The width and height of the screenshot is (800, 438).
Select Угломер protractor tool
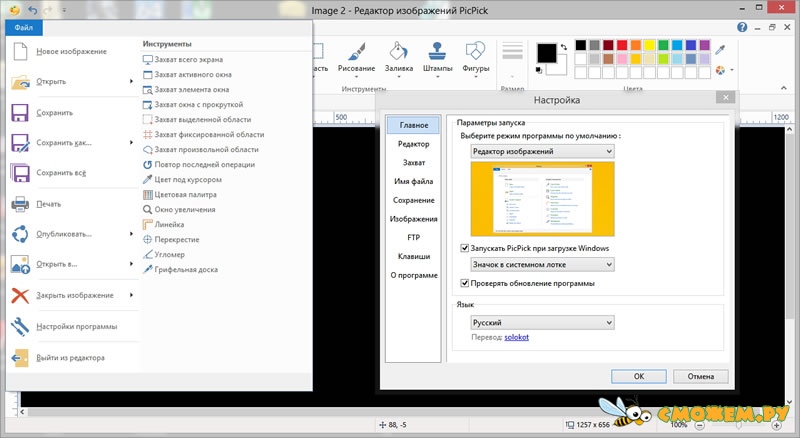point(164,255)
